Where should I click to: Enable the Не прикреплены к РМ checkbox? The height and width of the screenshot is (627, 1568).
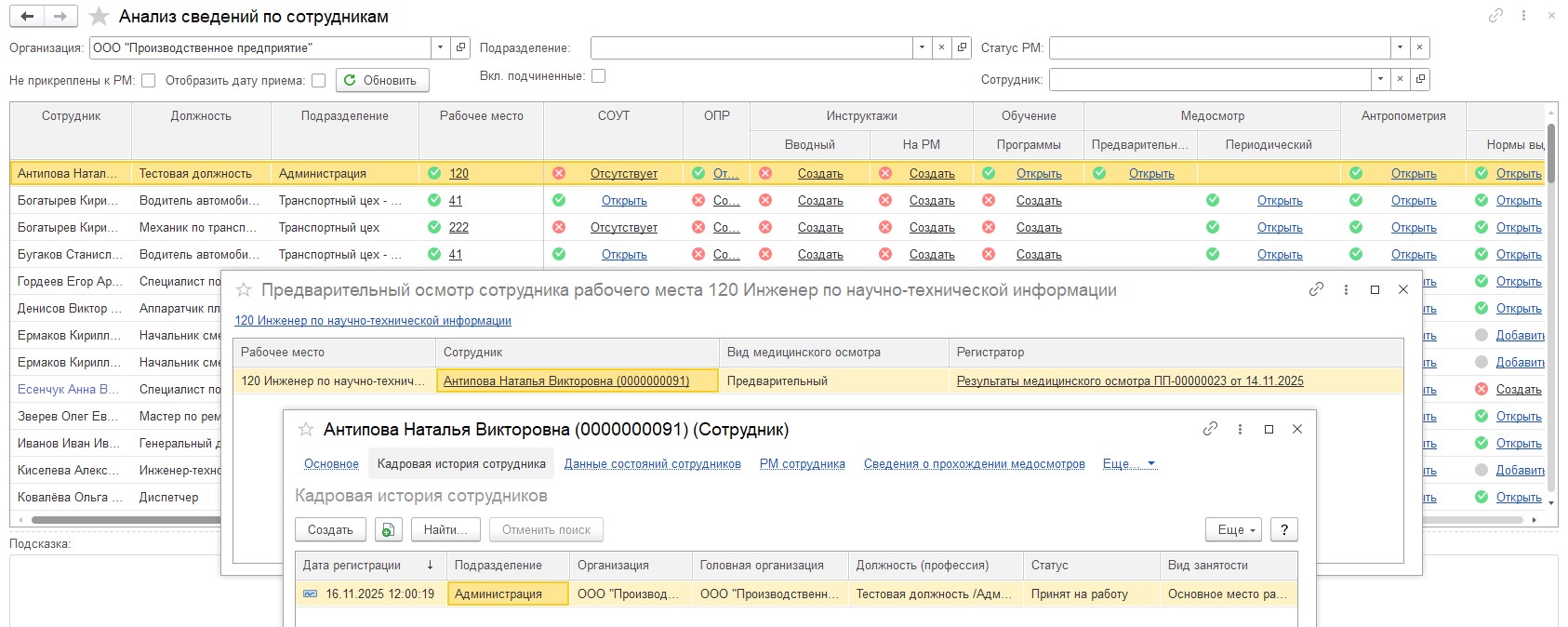tap(148, 81)
